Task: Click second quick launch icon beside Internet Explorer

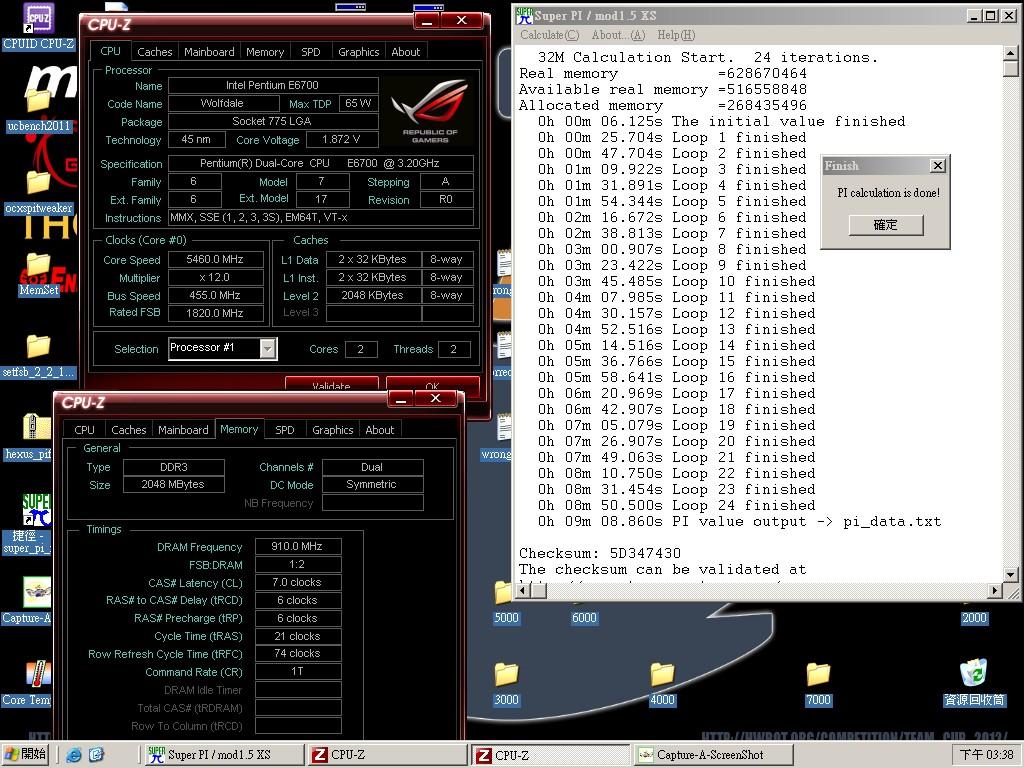Action: 96,755
